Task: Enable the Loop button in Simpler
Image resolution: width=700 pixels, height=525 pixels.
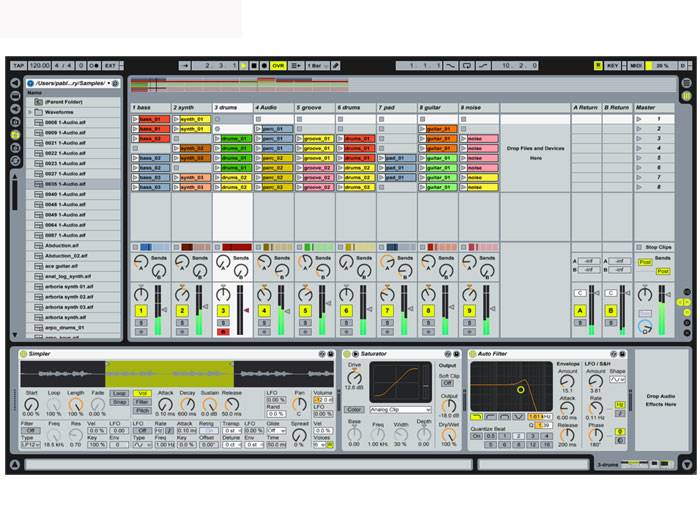Action: 119,393
